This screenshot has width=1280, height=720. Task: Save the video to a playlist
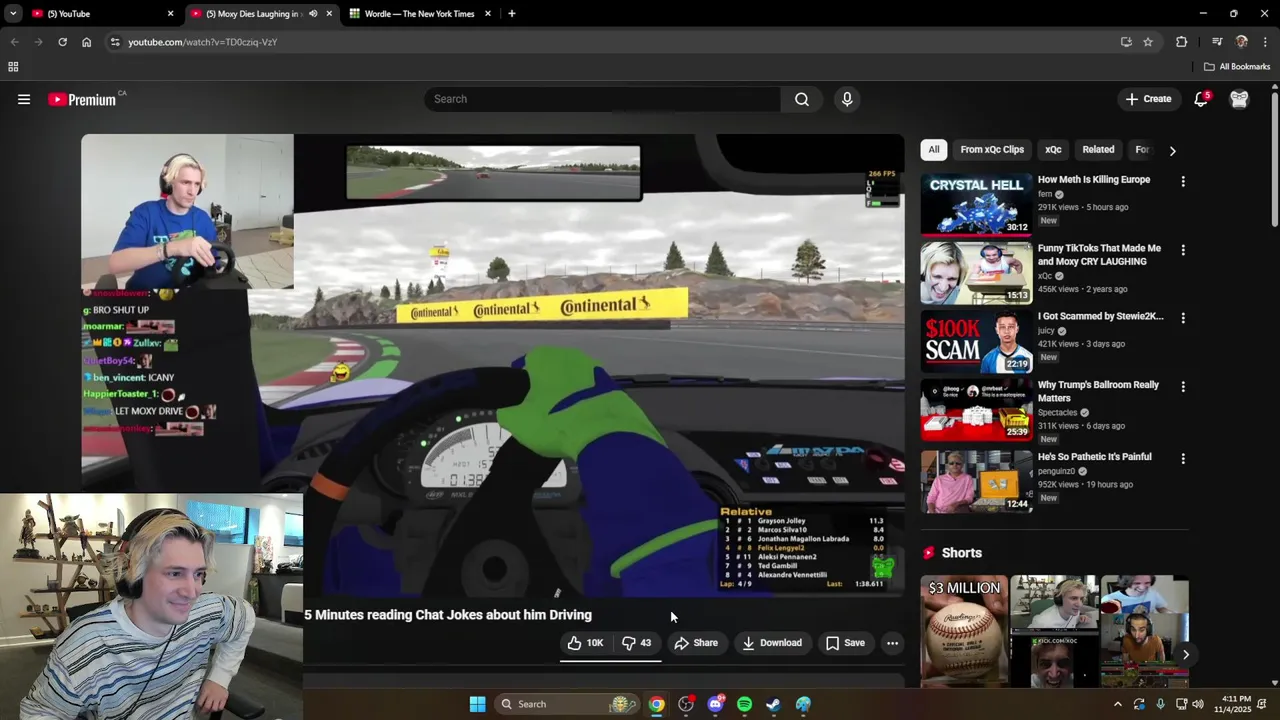tap(845, 643)
